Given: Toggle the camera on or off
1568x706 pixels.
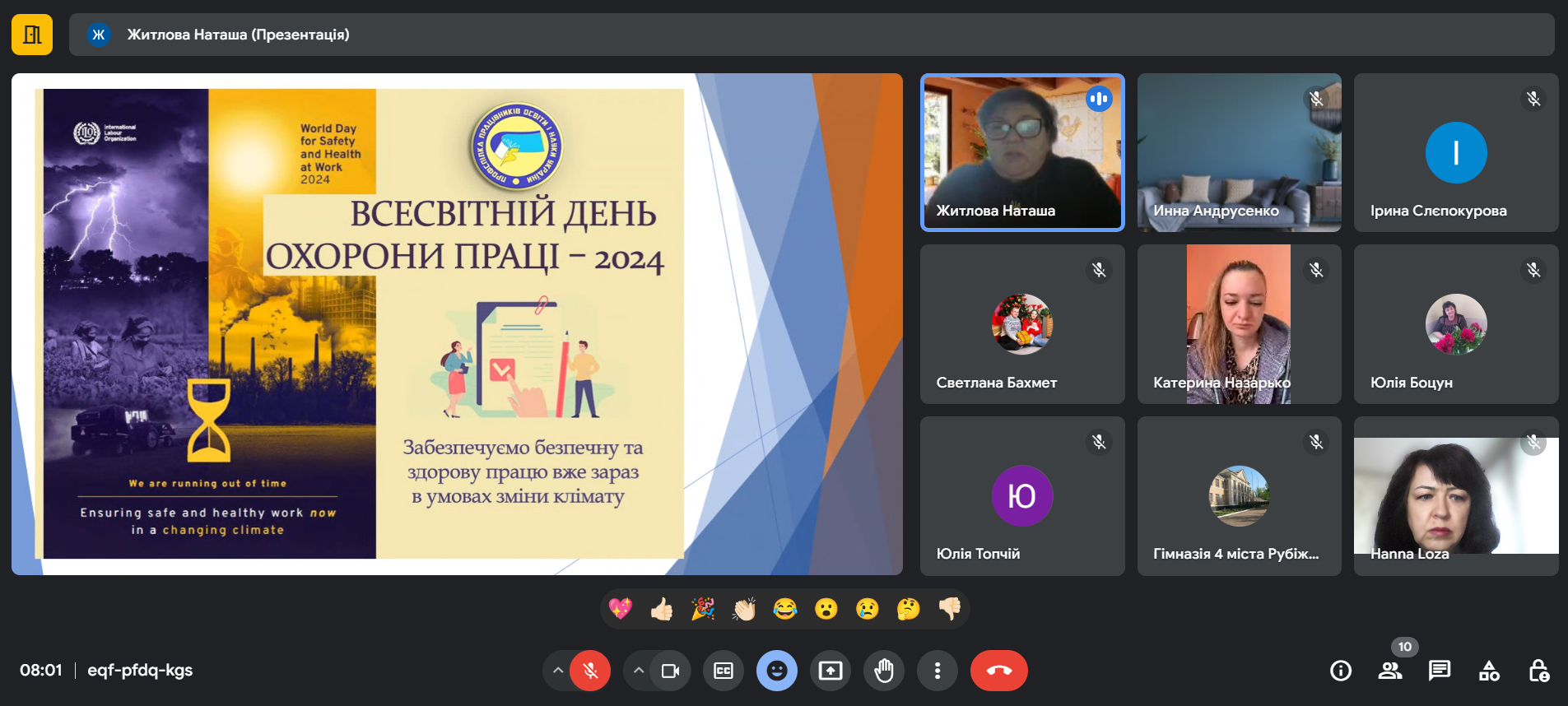Looking at the screenshot, I should (670, 671).
